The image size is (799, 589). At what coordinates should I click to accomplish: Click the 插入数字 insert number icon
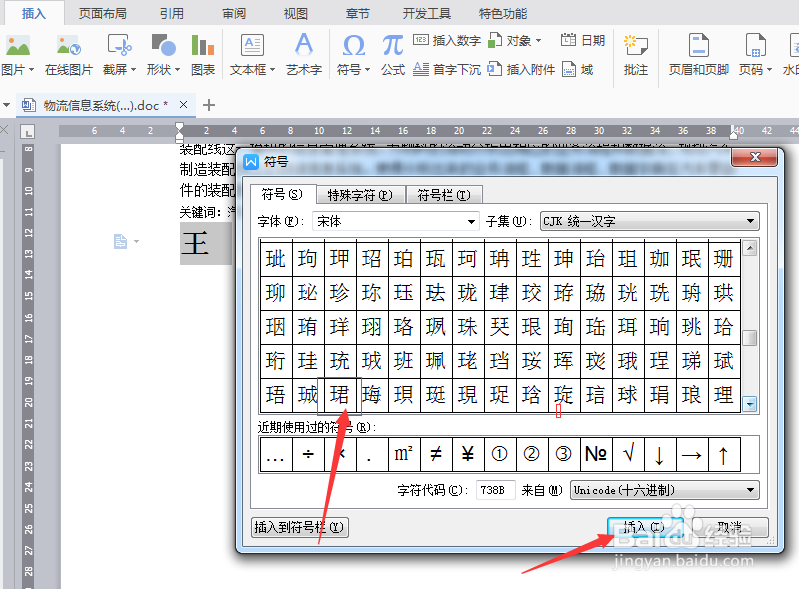[420, 40]
